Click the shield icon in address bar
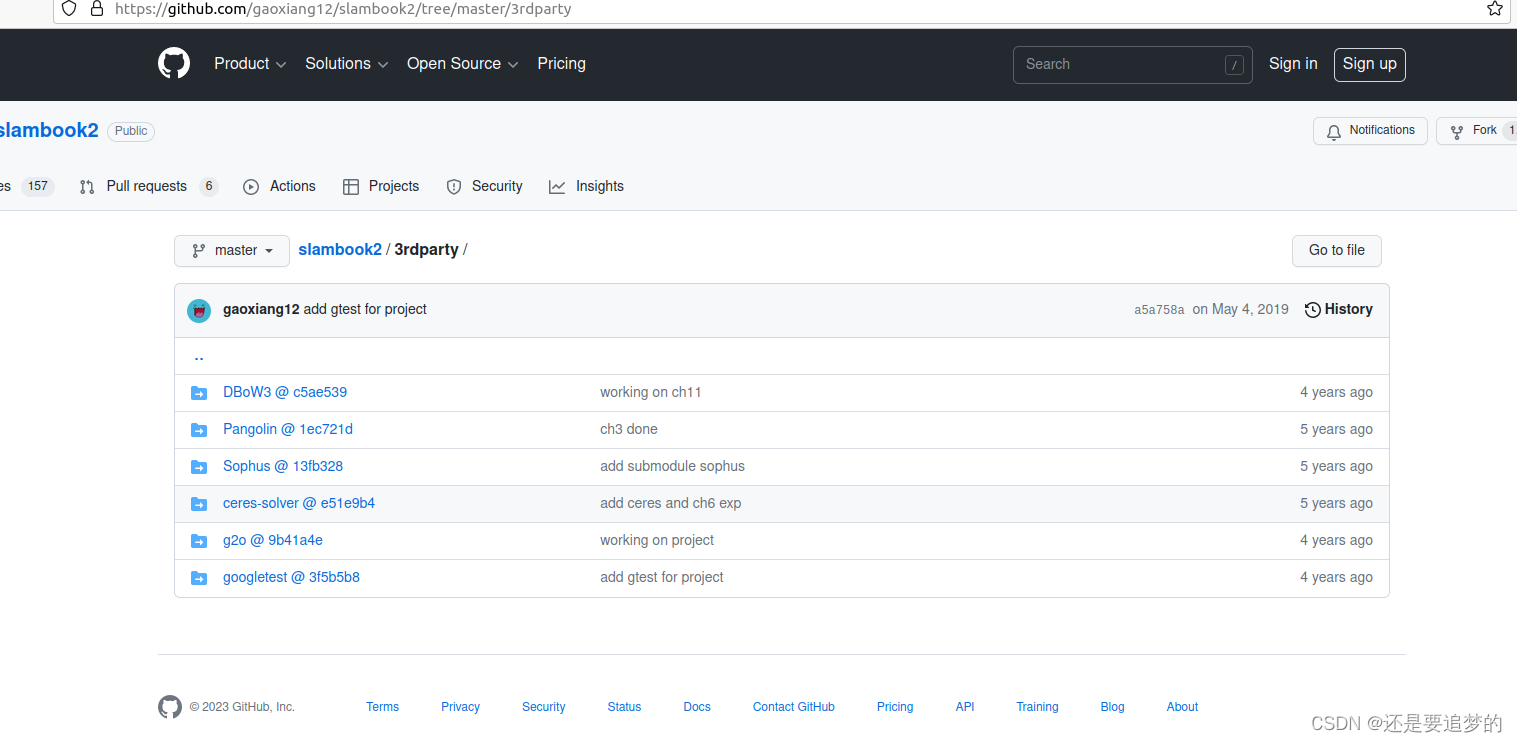Image resolution: width=1517 pixels, height=743 pixels. tap(69, 9)
